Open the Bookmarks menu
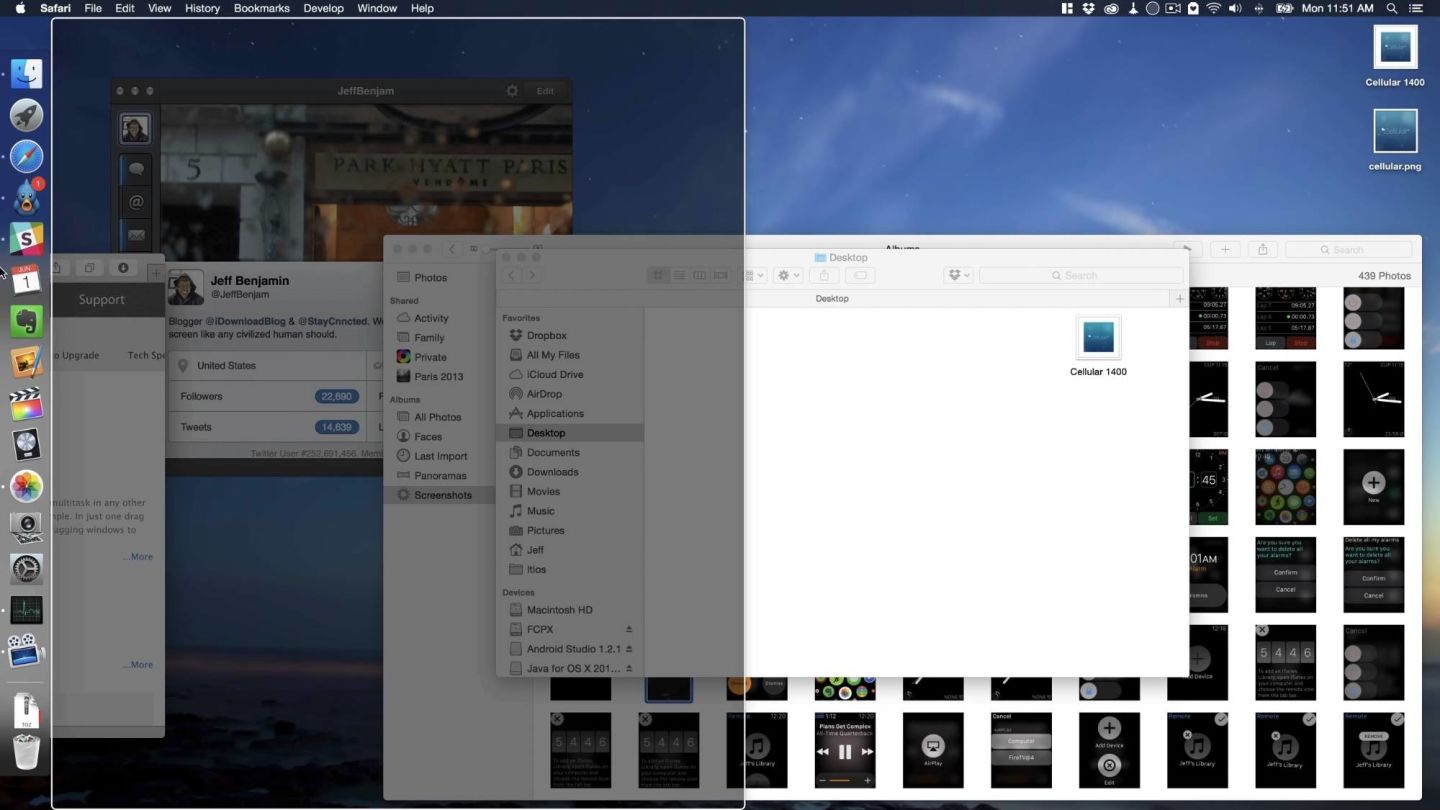This screenshot has height=810, width=1440. click(x=262, y=8)
